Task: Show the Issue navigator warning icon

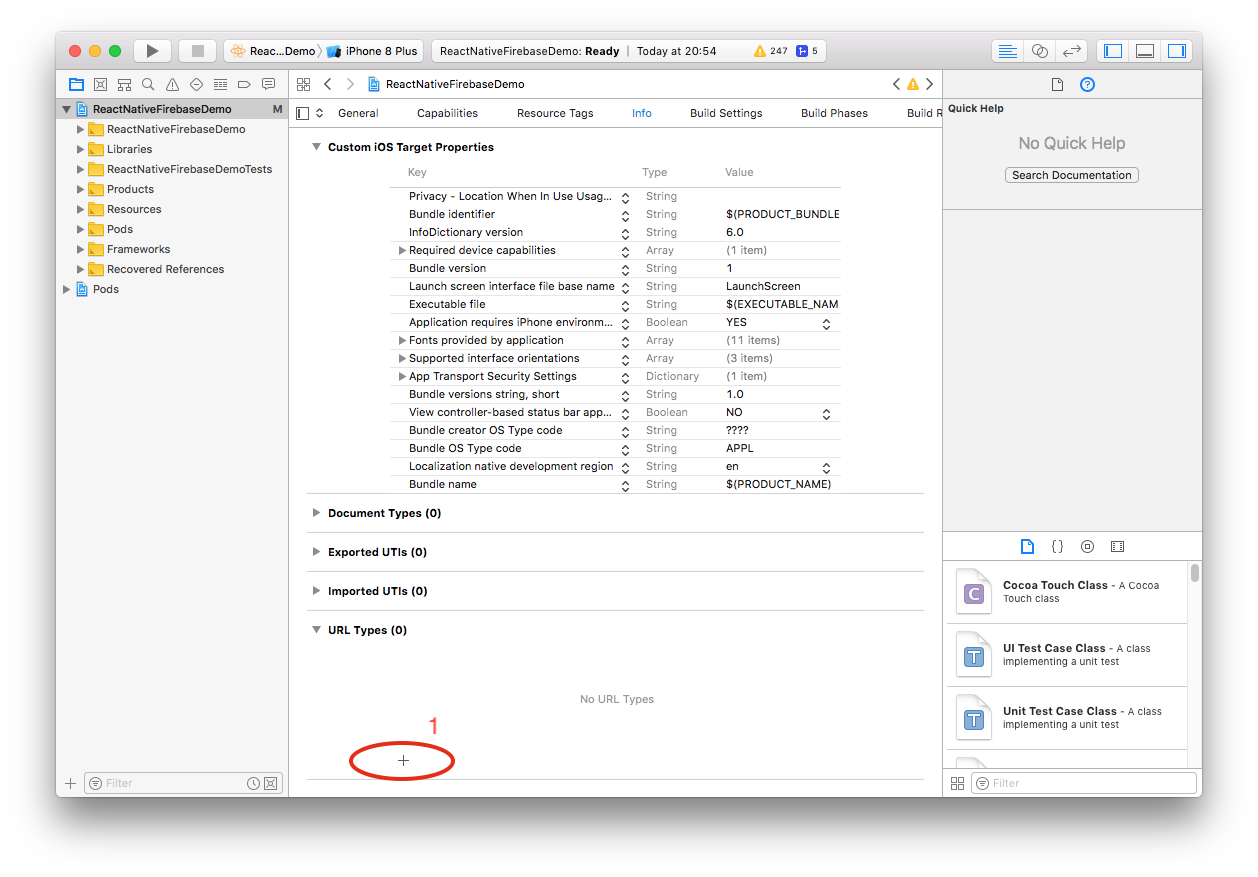Action: [x=172, y=85]
